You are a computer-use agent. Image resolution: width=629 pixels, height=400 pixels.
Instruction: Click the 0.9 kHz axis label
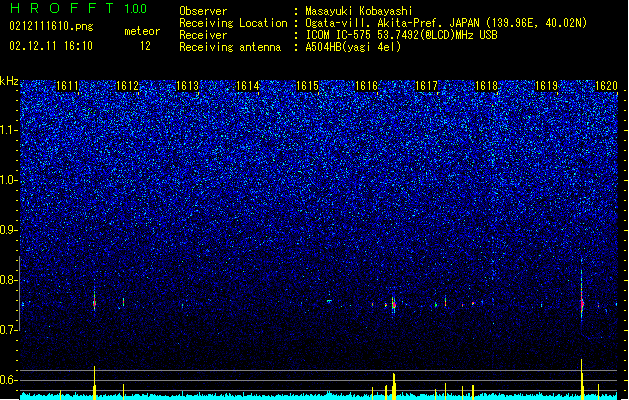[9, 230]
